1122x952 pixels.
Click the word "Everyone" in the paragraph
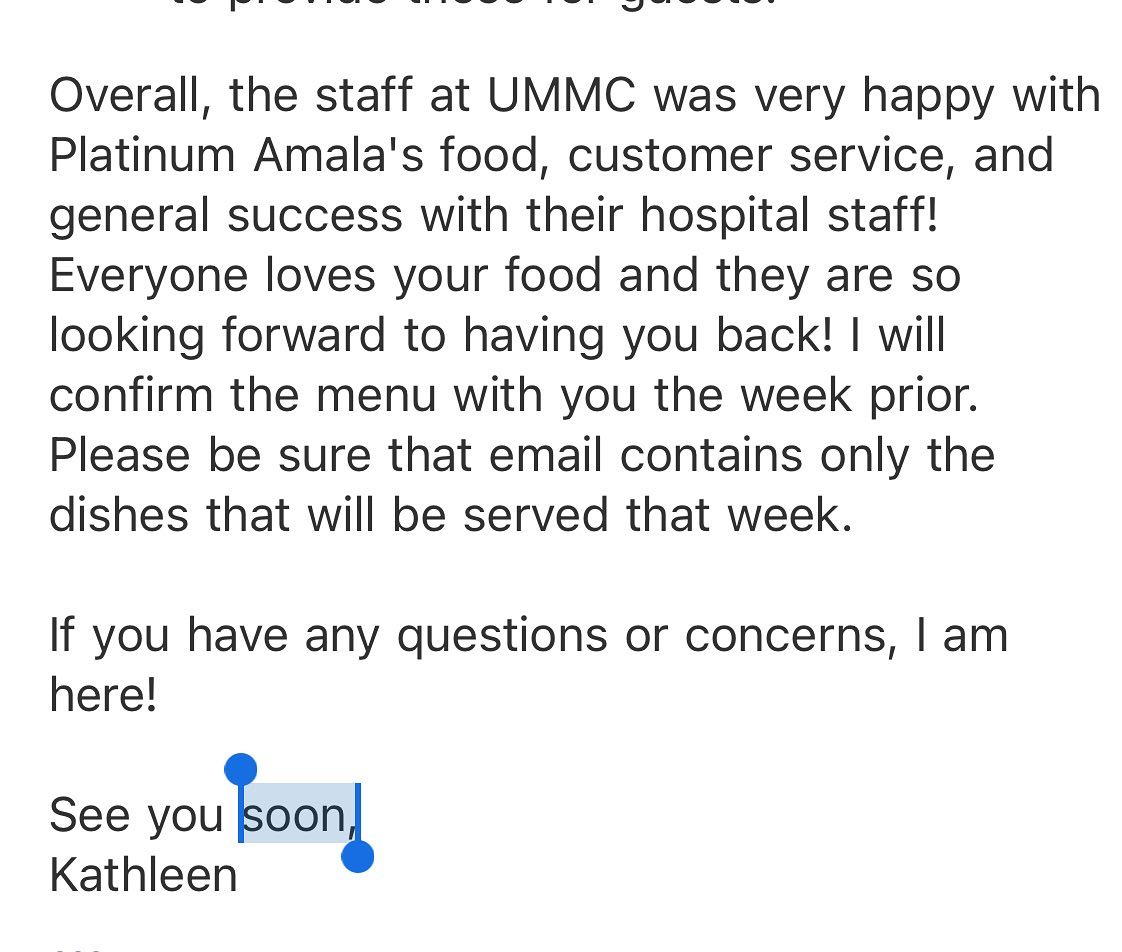[x=149, y=276]
